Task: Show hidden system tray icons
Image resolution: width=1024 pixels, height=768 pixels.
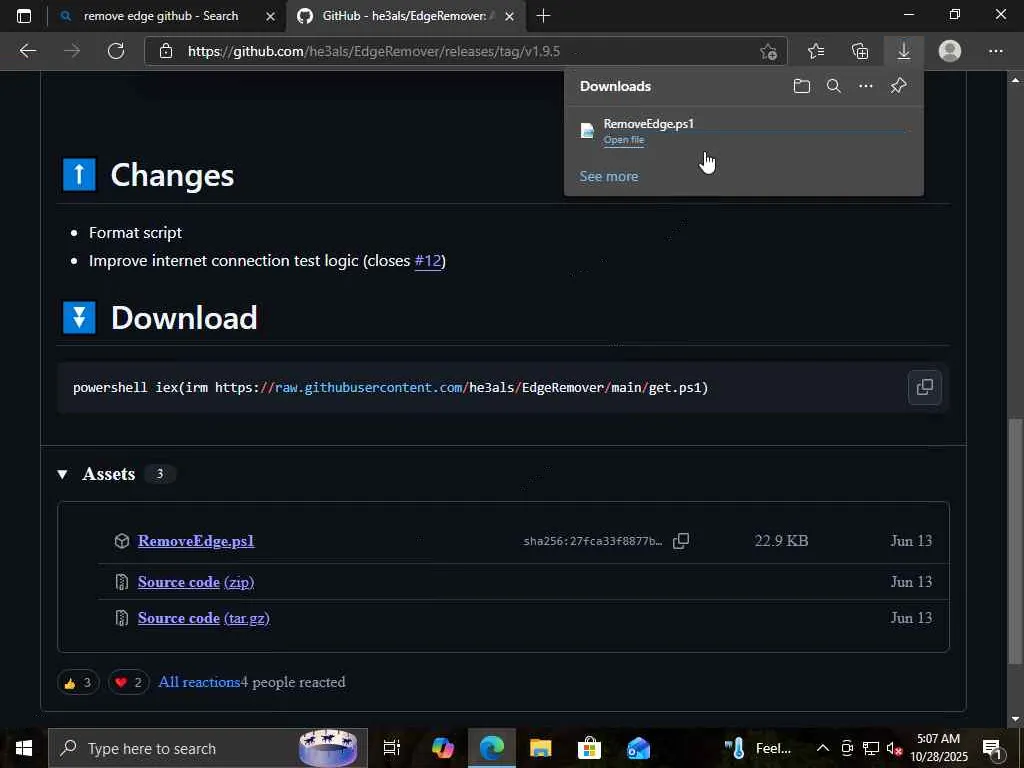Action: click(823, 748)
